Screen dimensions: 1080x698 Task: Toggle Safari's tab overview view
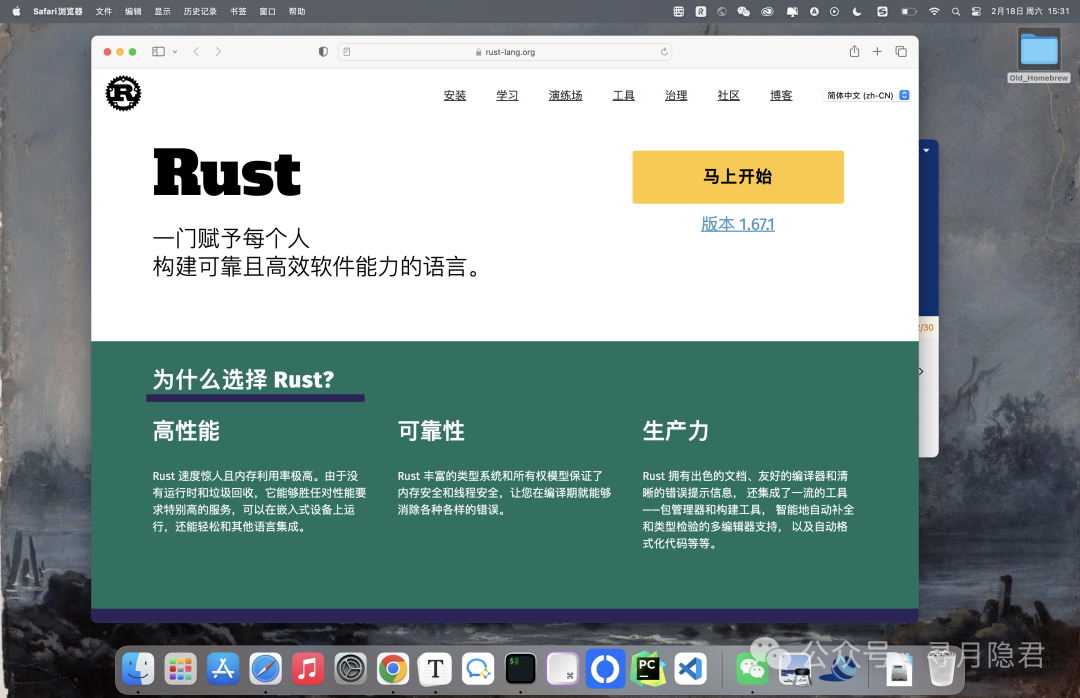pyautogui.click(x=901, y=51)
